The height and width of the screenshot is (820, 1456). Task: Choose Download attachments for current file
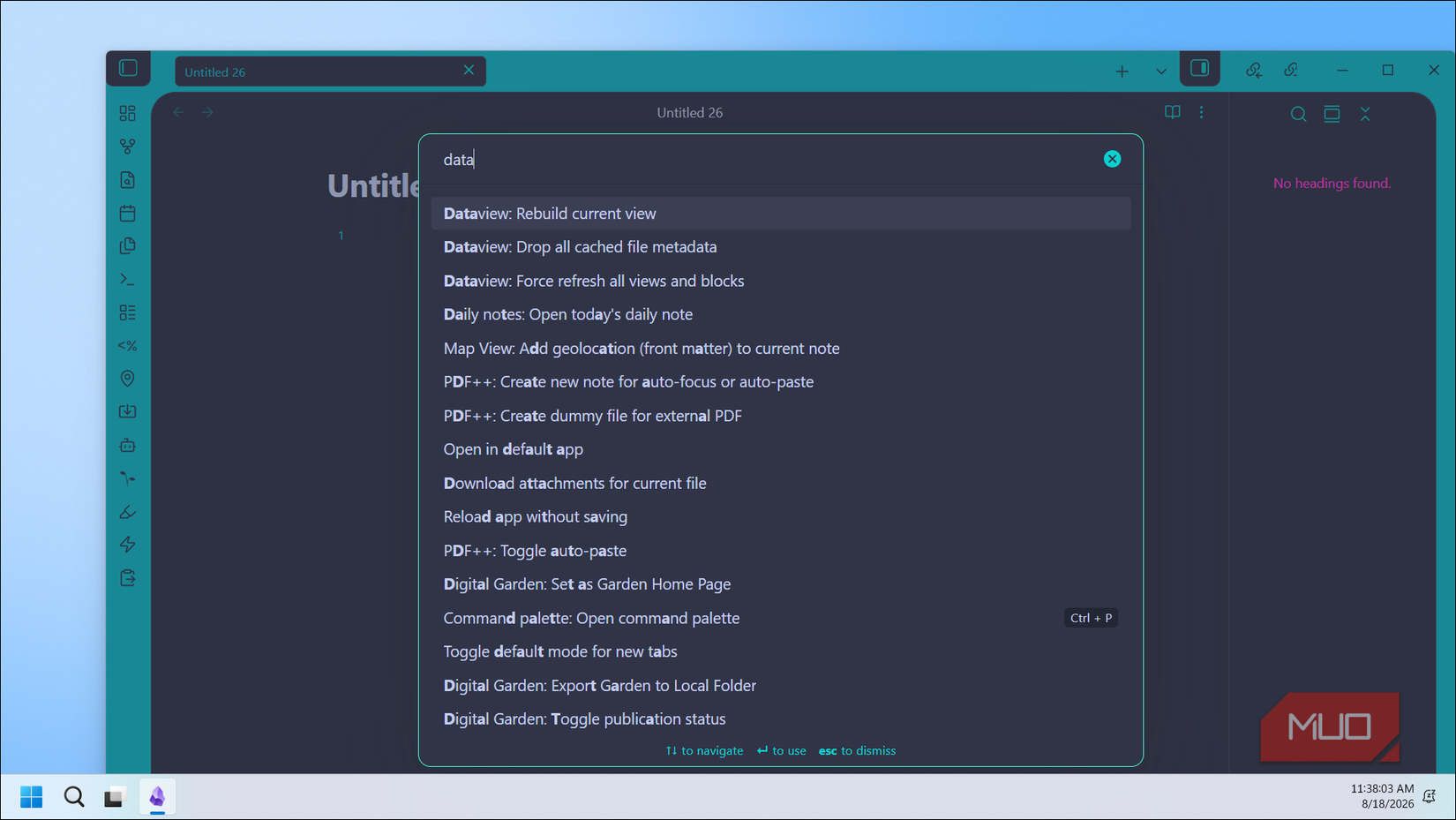click(781, 484)
